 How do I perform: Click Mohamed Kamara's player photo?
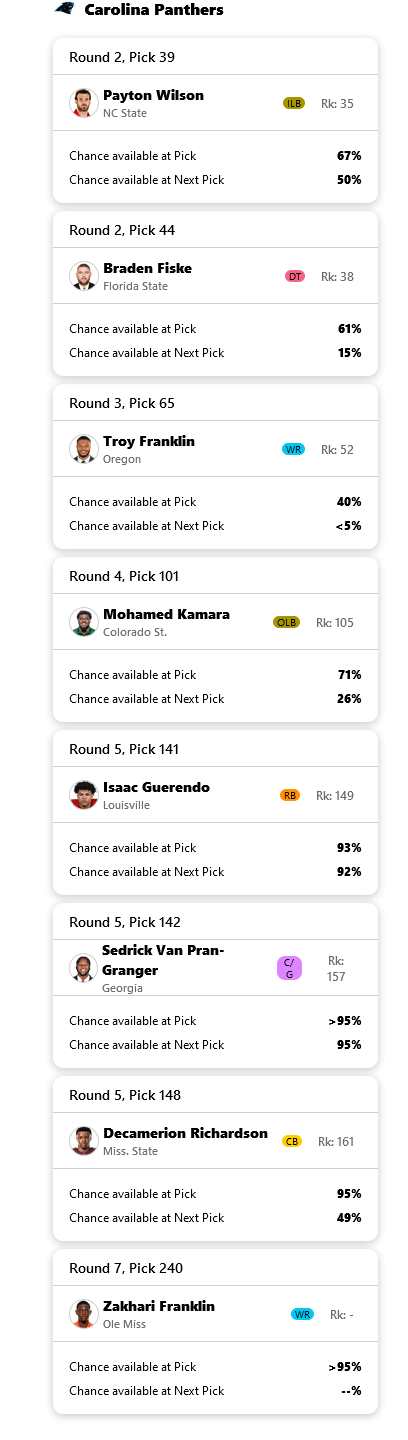coord(83,622)
